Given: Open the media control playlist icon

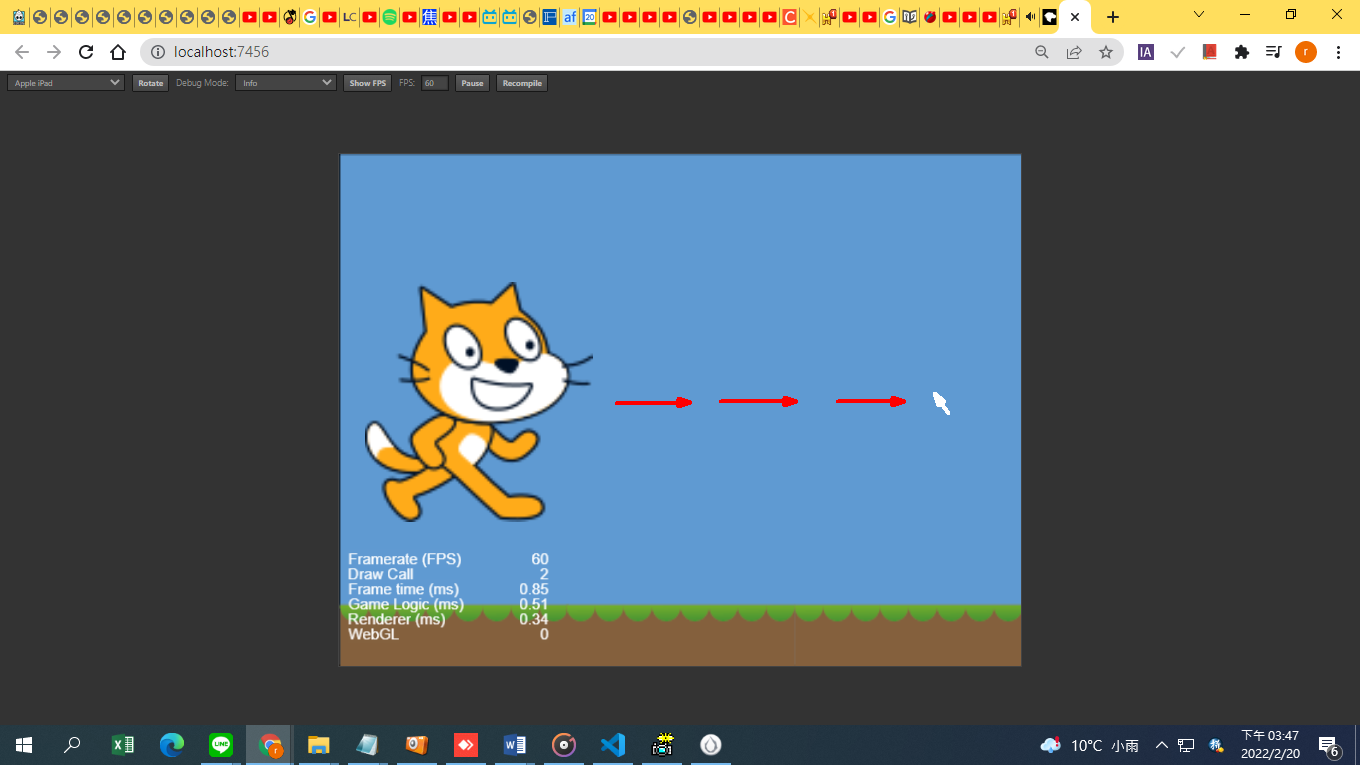Looking at the screenshot, I should 1274,52.
